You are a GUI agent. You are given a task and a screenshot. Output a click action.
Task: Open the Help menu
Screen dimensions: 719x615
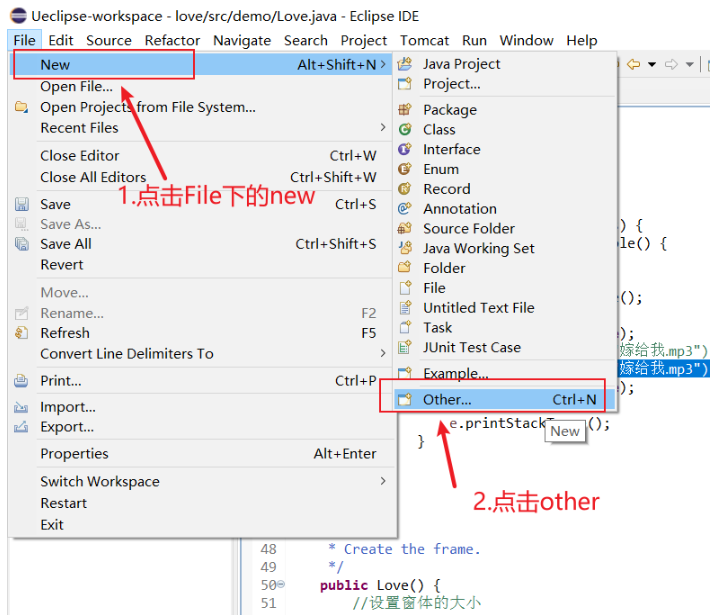coord(581,40)
